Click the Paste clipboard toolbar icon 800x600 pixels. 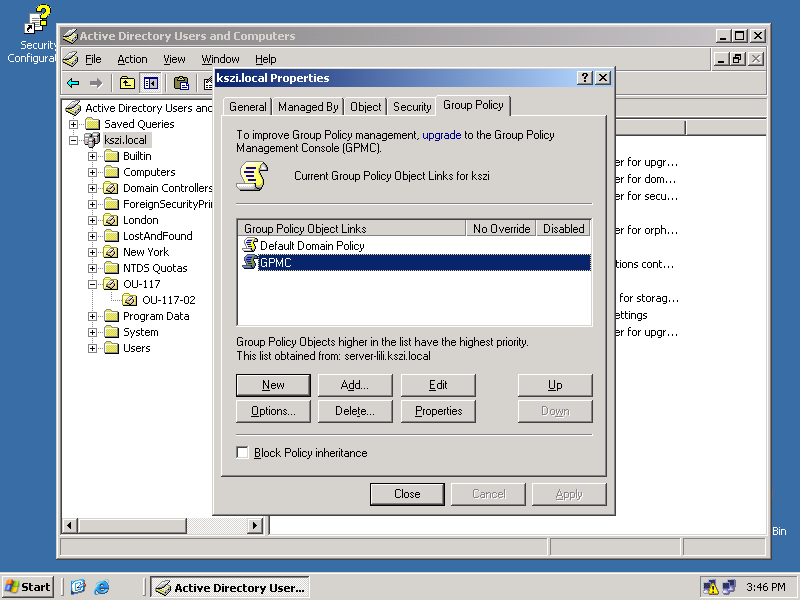(181, 83)
